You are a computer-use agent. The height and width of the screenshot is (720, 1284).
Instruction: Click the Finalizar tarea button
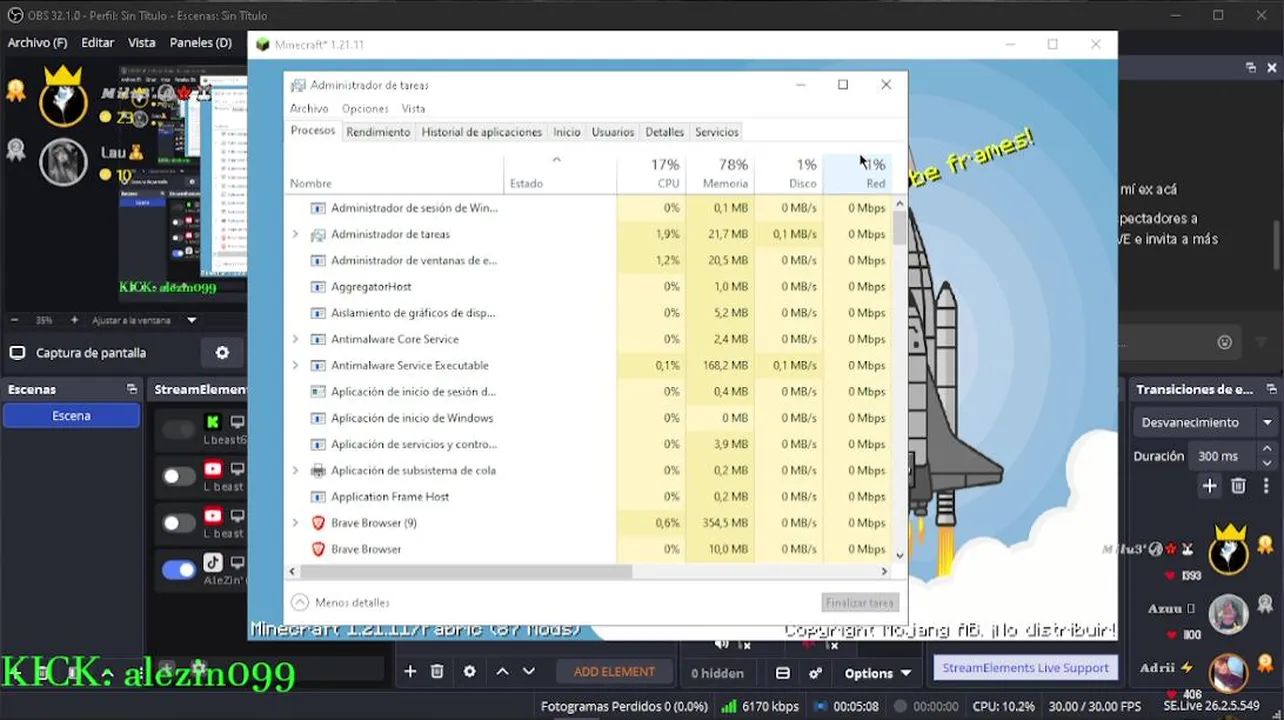(860, 603)
